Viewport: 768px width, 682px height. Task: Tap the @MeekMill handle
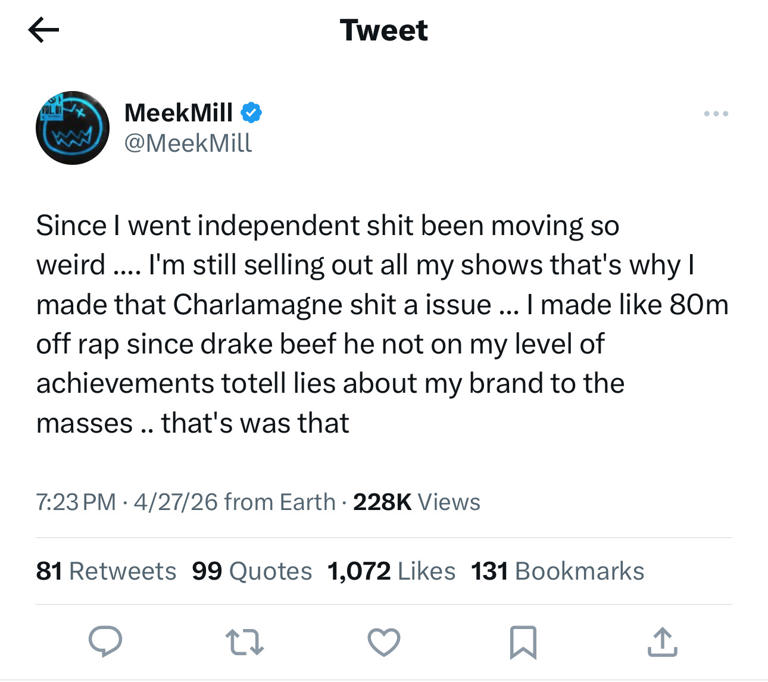[188, 143]
